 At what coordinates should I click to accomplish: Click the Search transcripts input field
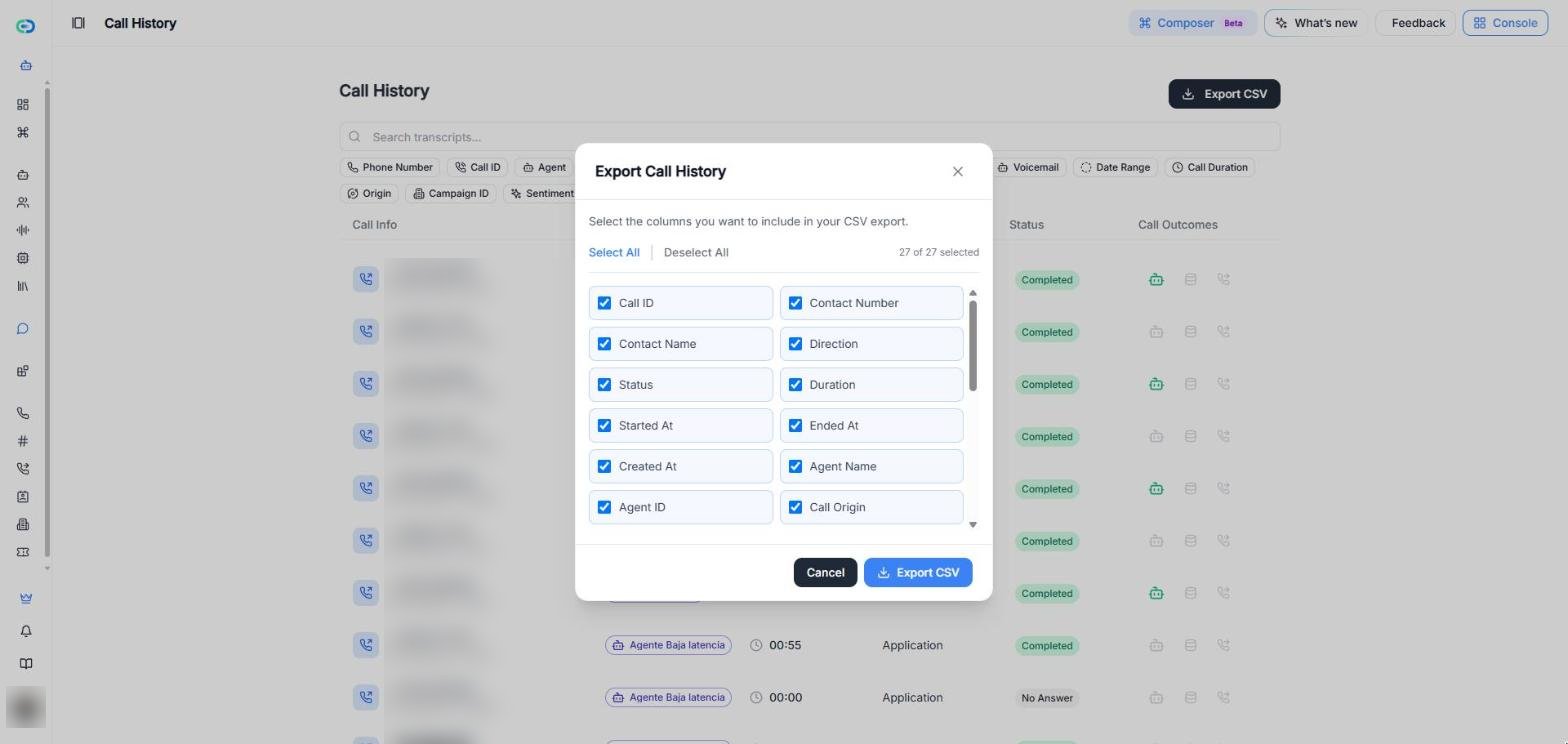pos(810,137)
